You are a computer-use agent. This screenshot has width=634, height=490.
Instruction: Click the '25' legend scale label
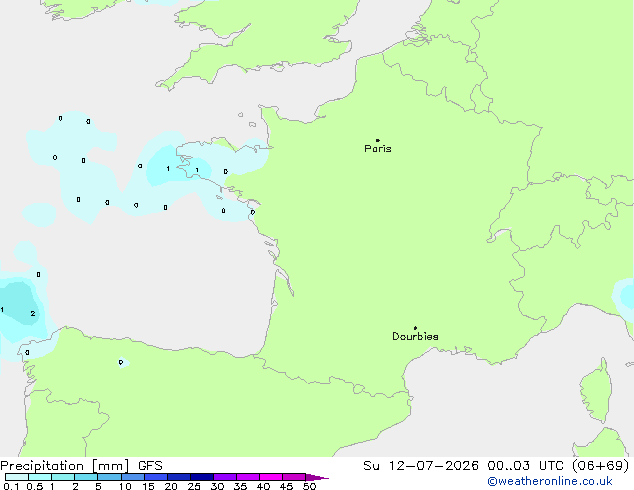[x=194, y=486]
